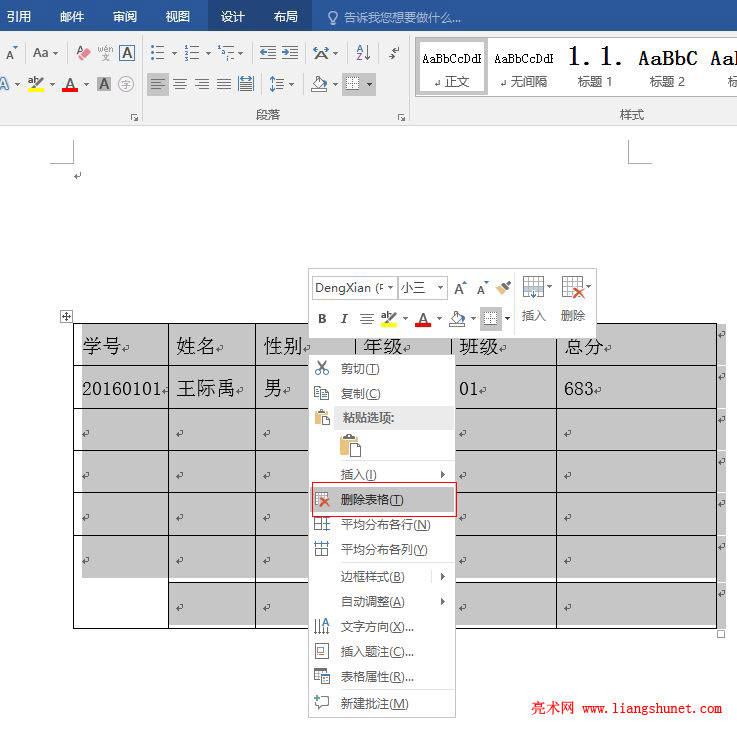Apply the 无间隔 style
This screenshot has height=731, width=737.
coord(524,68)
